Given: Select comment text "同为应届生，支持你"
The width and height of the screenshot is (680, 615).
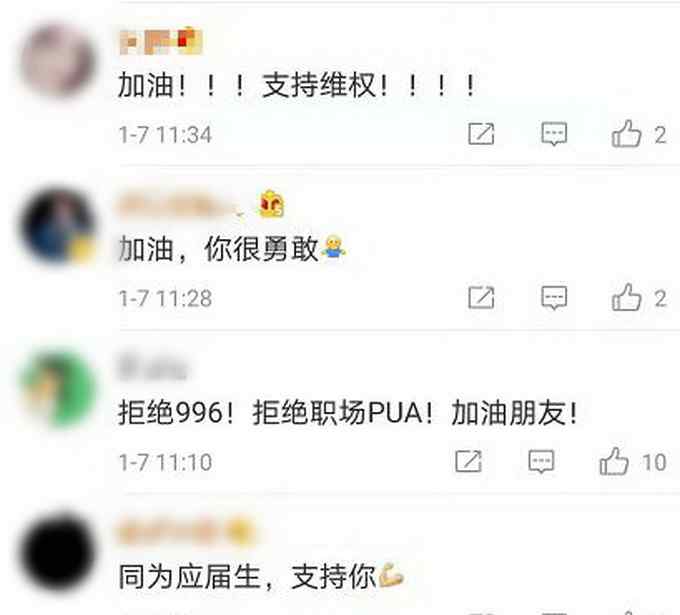Looking at the screenshot, I should (247, 577).
